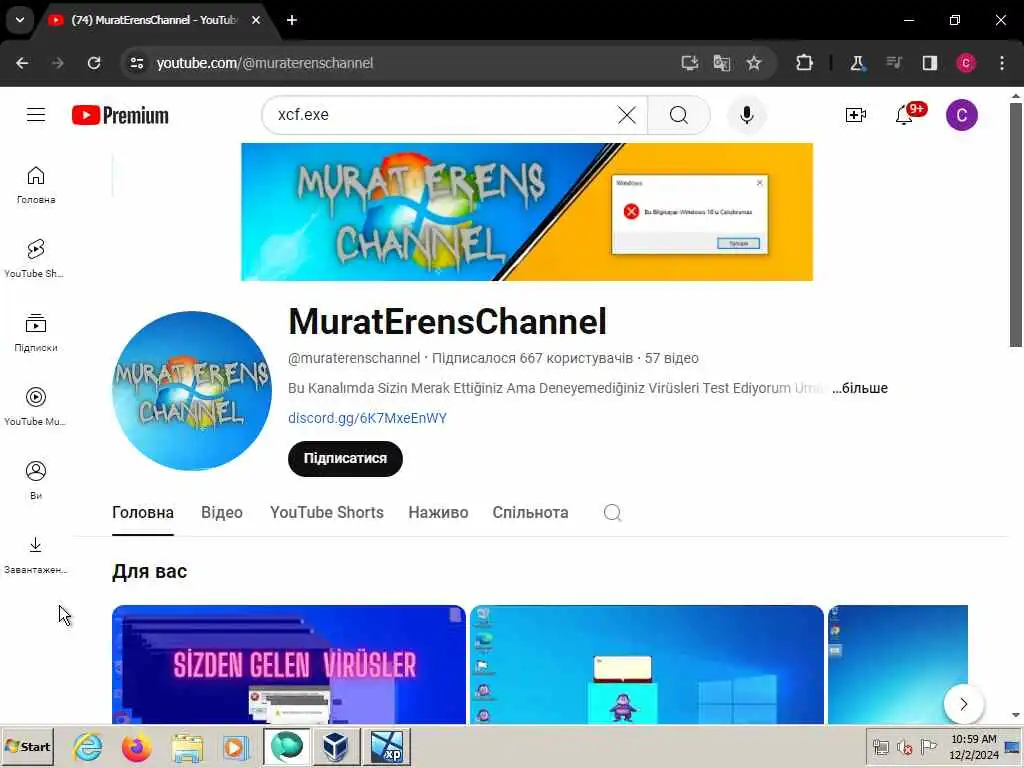Click the taskbar clock showing 10:59 AM
Viewport: 1024px width, 768px height.
tap(974, 747)
